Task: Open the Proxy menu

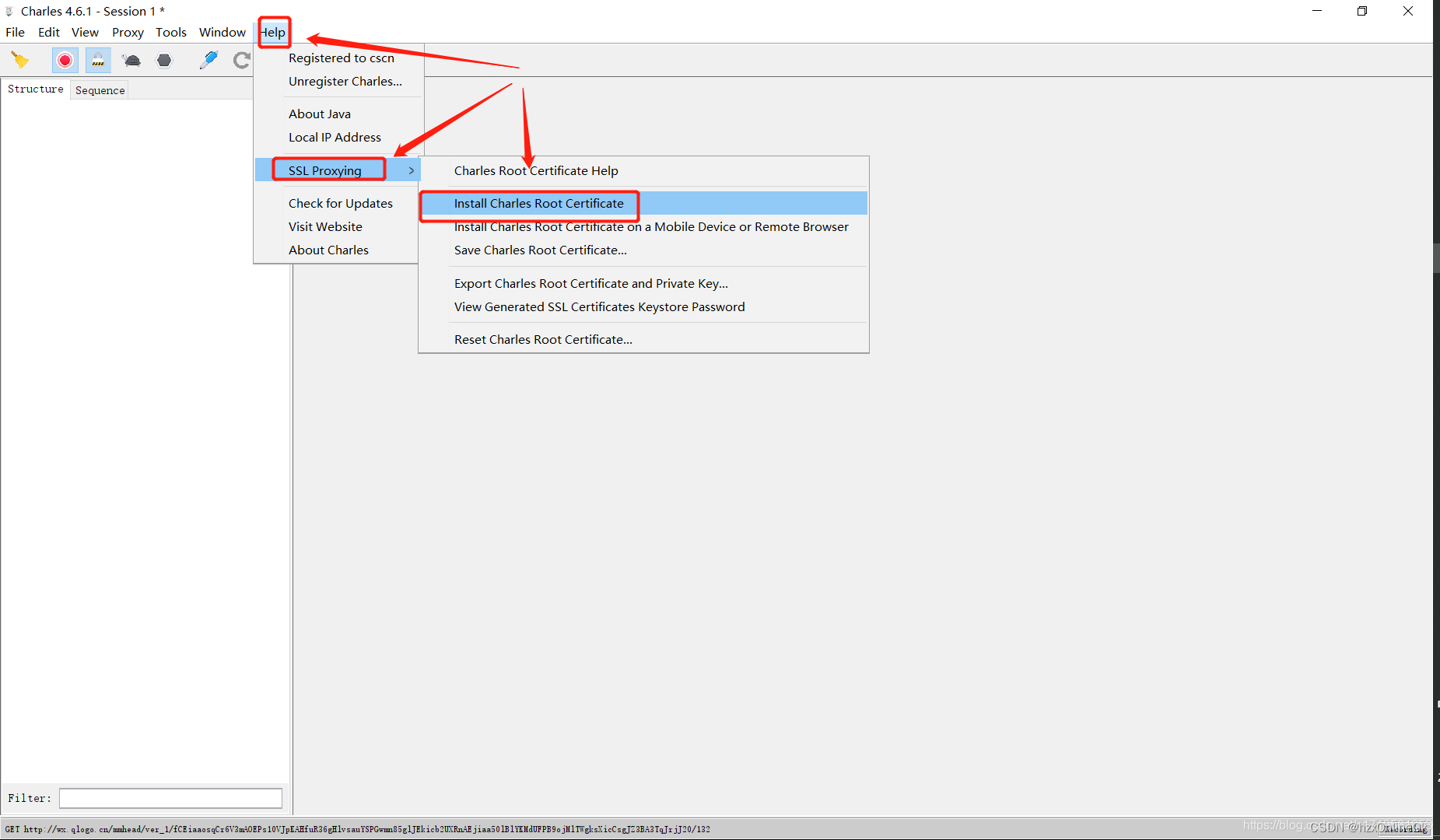Action: tap(128, 32)
